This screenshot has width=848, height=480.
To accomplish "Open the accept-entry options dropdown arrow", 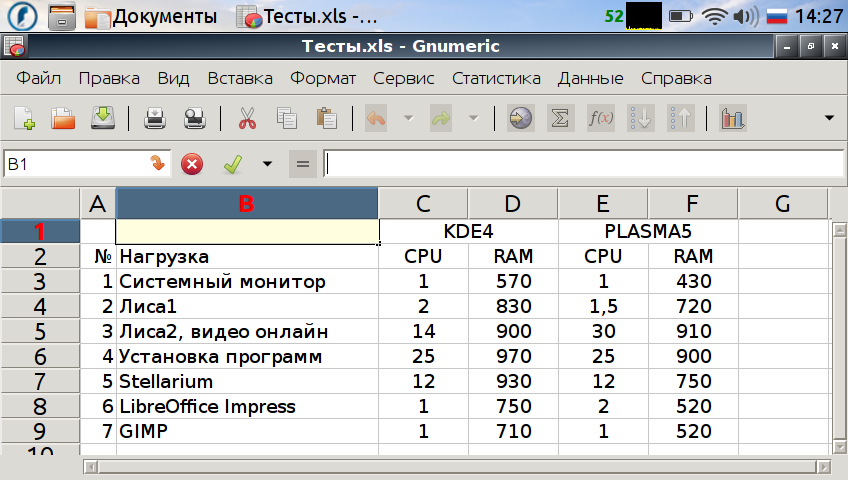I will [267, 164].
